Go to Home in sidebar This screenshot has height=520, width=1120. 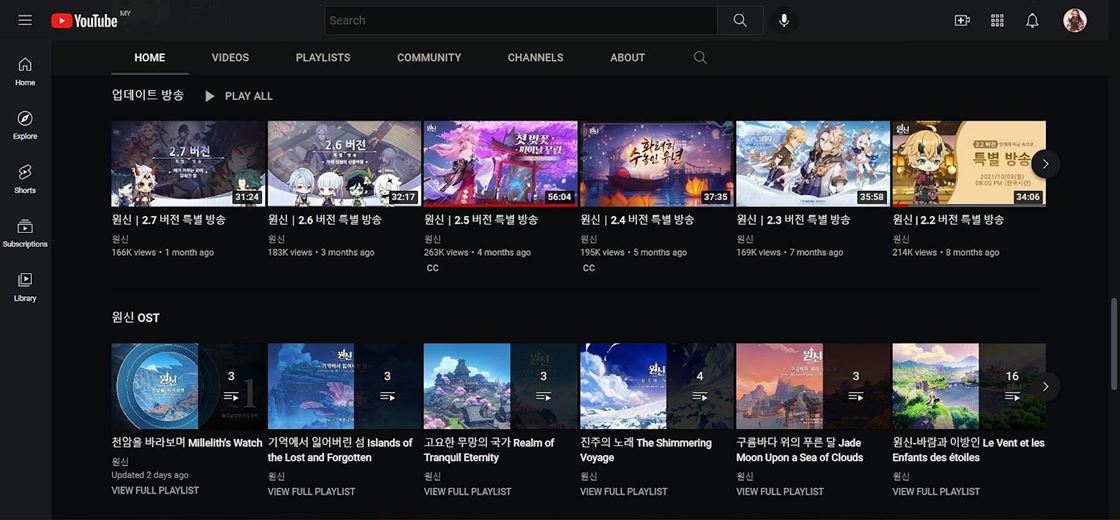(x=25, y=71)
